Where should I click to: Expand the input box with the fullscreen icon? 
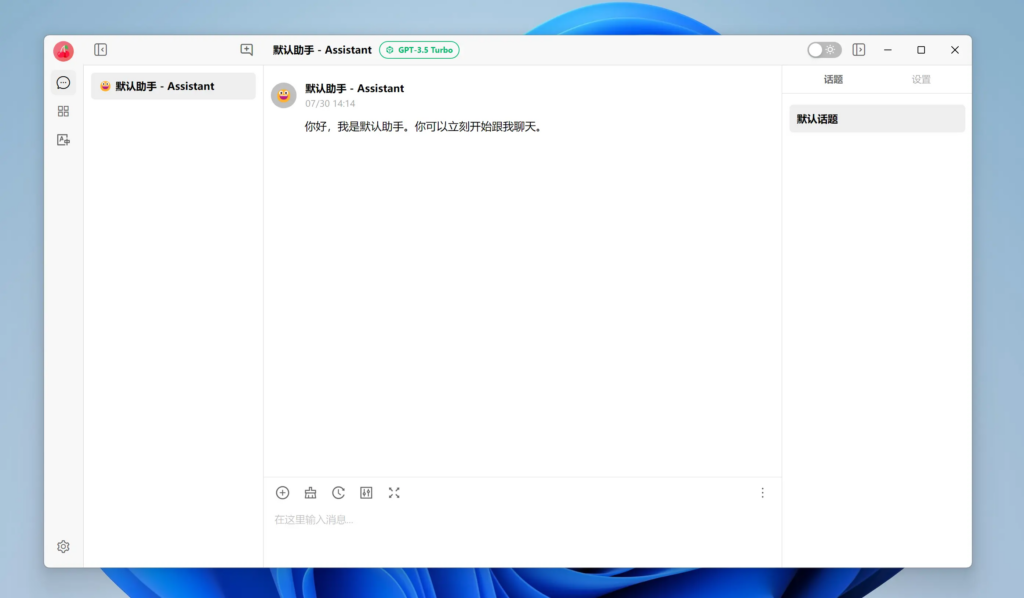click(x=394, y=493)
